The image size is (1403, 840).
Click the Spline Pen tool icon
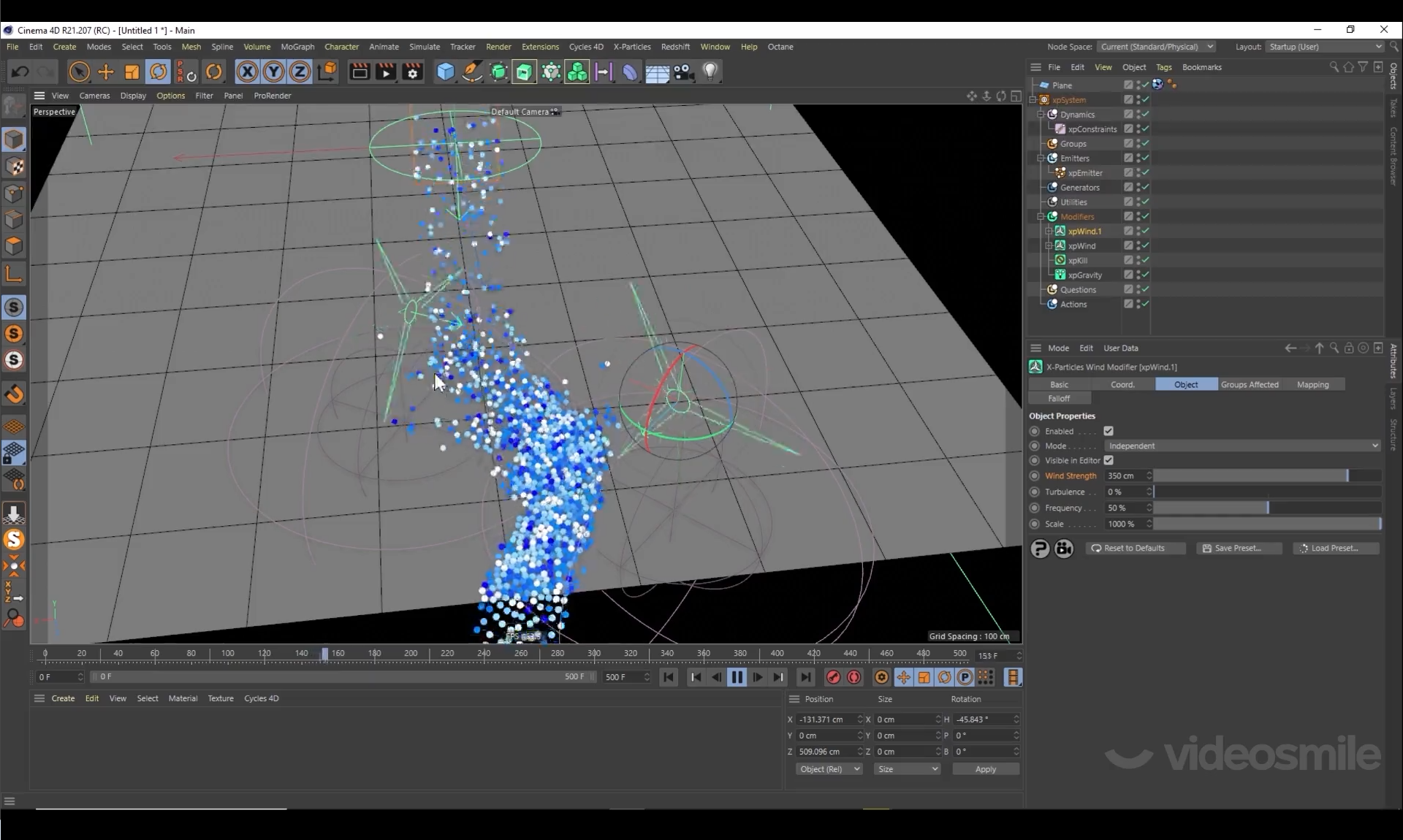point(472,72)
